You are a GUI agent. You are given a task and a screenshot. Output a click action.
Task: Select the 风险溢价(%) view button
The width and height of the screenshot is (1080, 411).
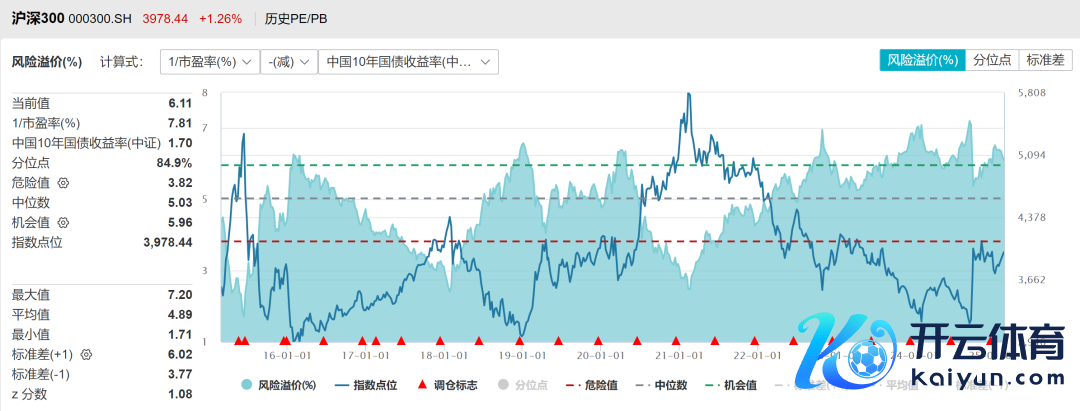(x=922, y=60)
